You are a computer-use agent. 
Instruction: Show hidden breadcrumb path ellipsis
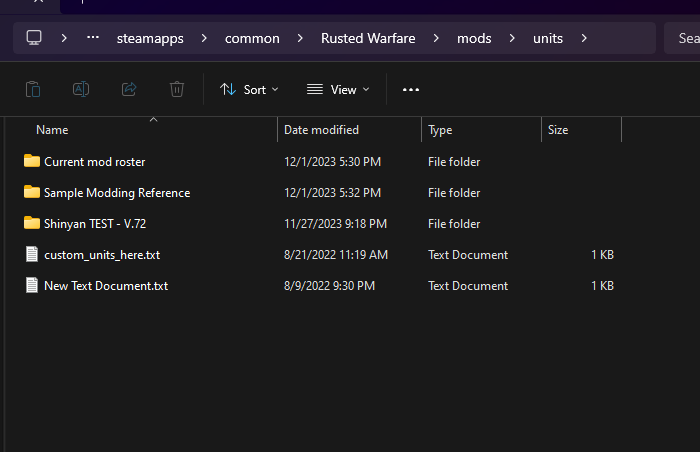(94, 38)
